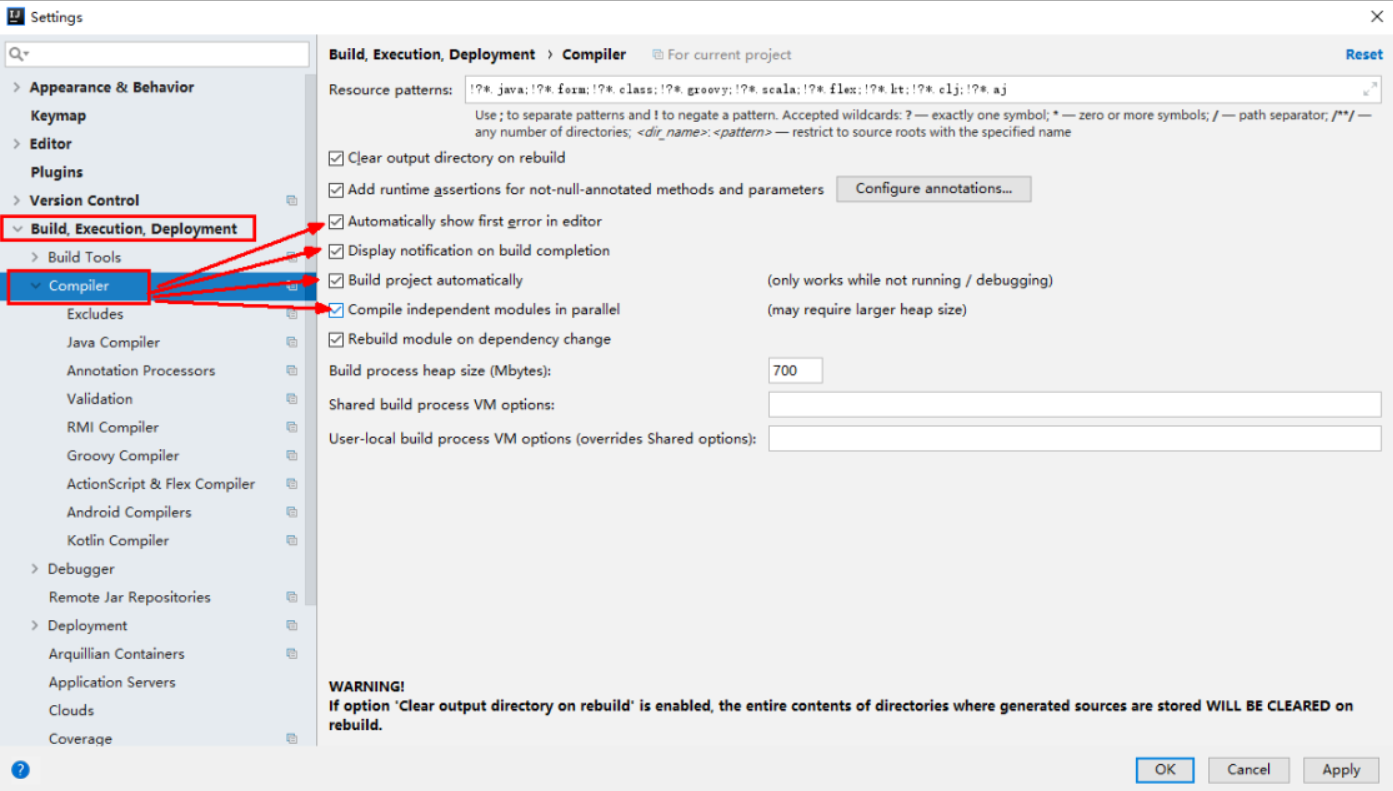The width and height of the screenshot is (1393, 791).
Task: Select Keymap in the settings tree
Action: pyautogui.click(x=58, y=116)
